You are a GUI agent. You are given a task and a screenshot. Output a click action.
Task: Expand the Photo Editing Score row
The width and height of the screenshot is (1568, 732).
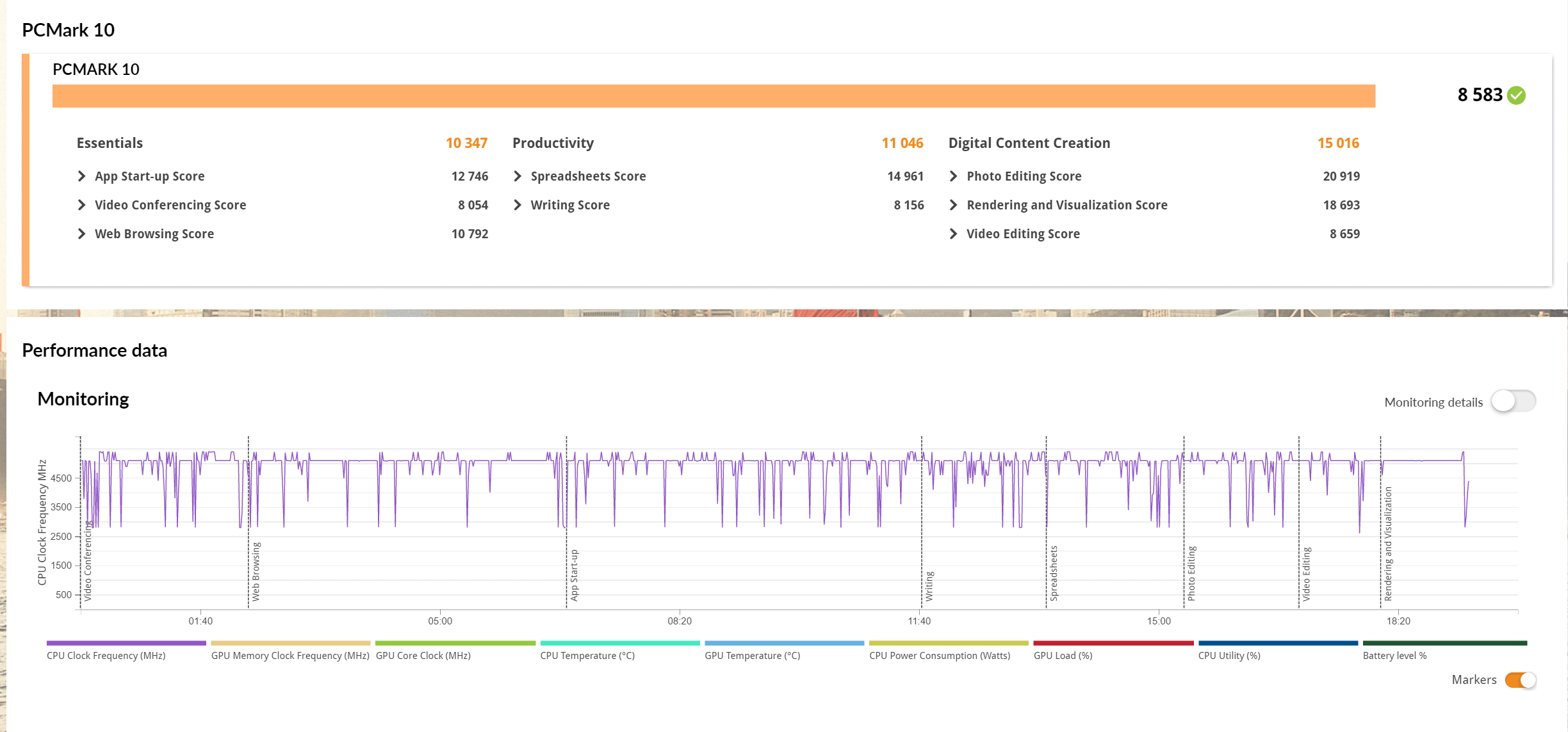click(x=953, y=176)
